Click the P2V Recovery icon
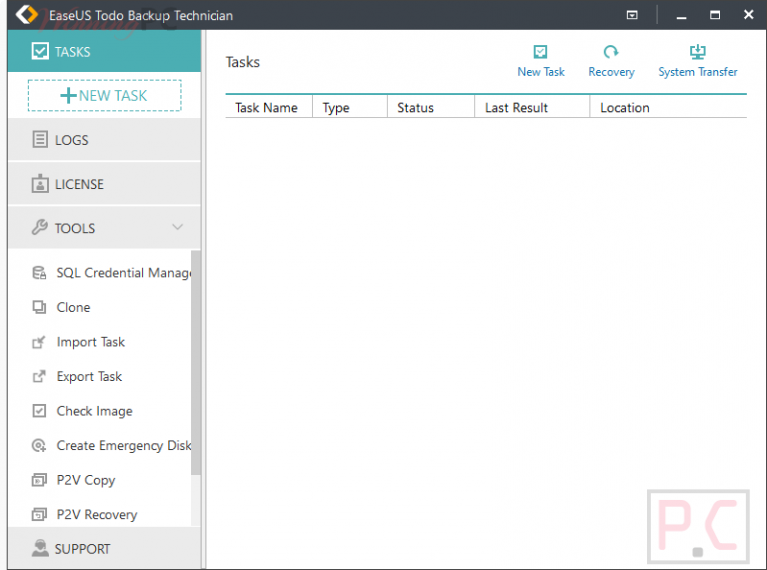The height and width of the screenshot is (570, 767). 39,515
